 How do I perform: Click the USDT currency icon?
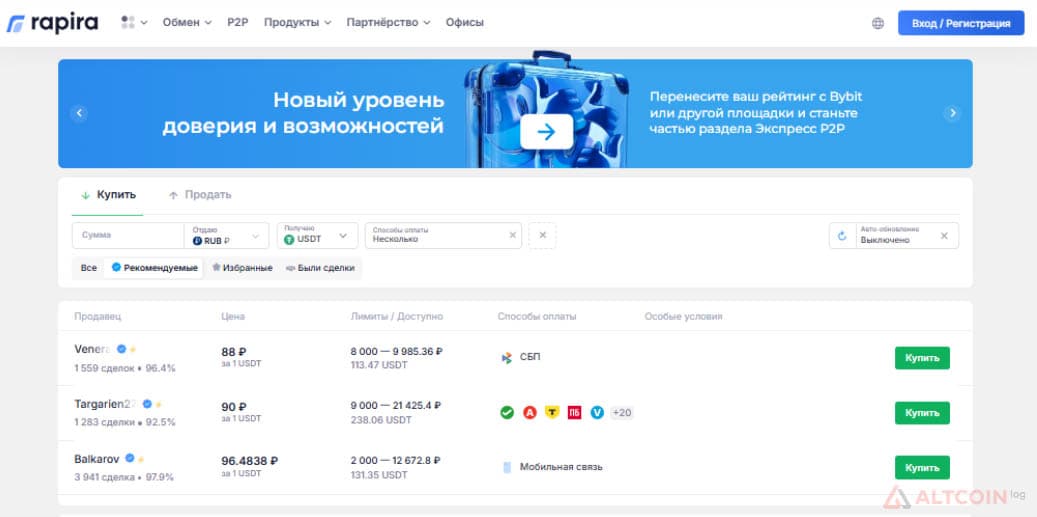pyautogui.click(x=289, y=239)
